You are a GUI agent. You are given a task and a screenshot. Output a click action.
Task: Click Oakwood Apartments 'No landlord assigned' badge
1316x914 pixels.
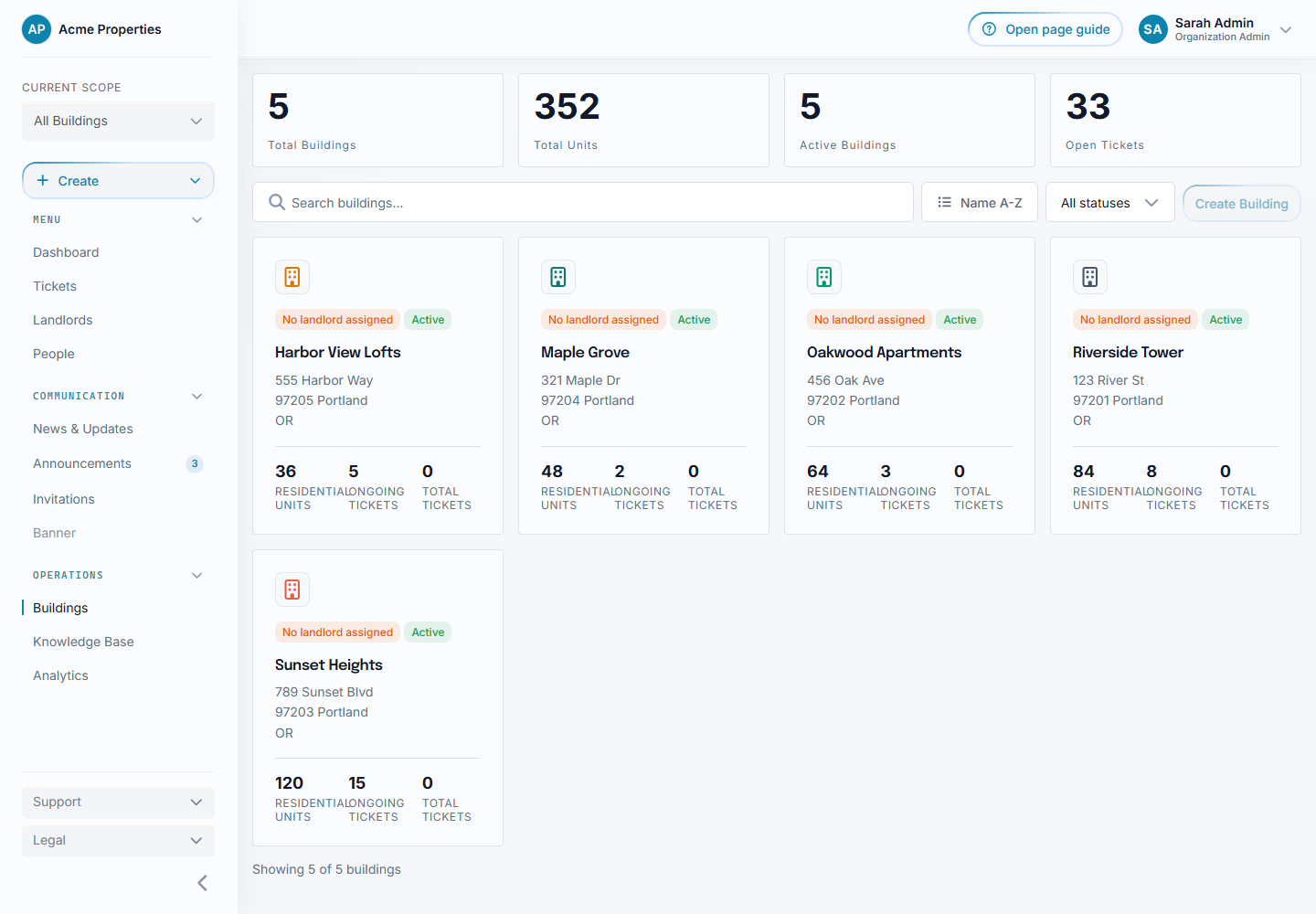coord(869,320)
